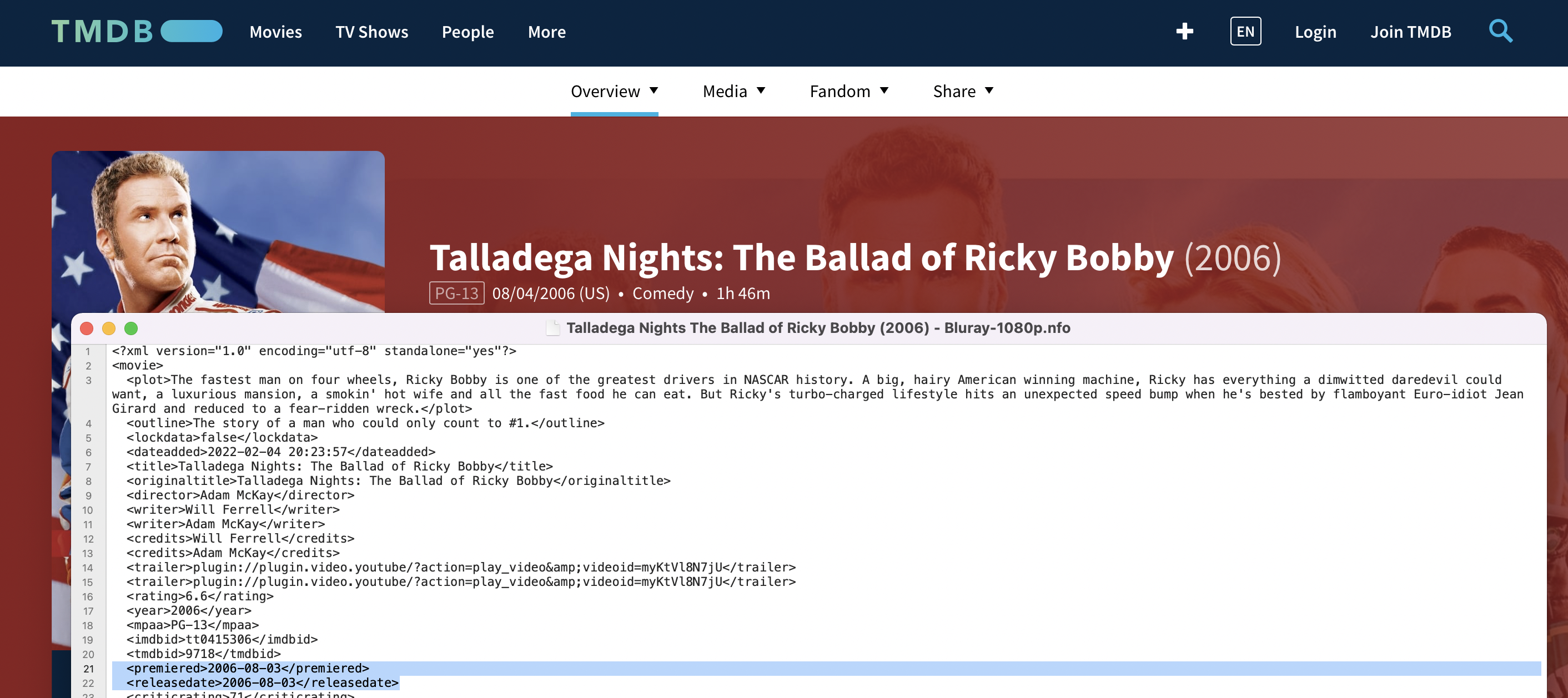Viewport: 1568px width, 698px height.
Task: Click the Join TMDB link
Action: click(x=1410, y=32)
